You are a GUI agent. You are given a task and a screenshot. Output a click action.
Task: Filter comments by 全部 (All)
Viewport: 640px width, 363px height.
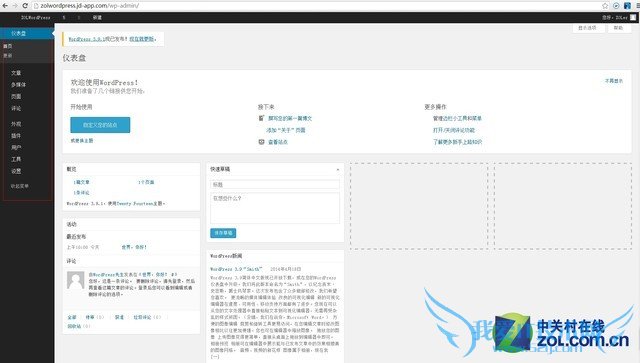72,317
